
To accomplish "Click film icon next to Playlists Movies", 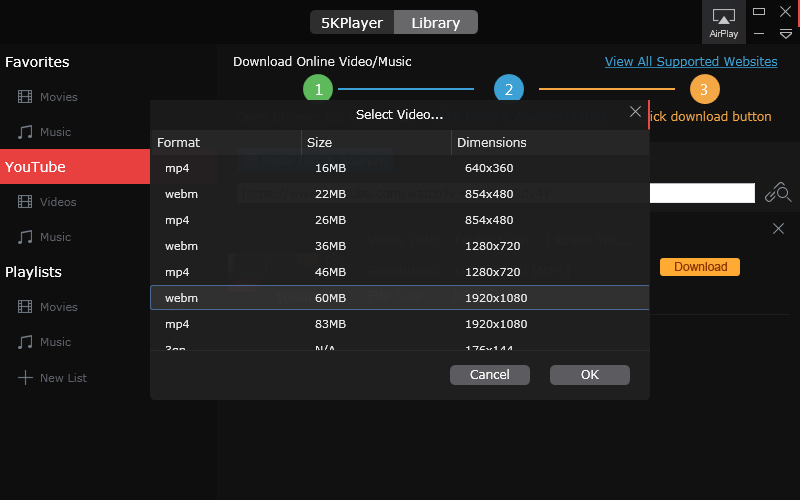I will (x=25, y=307).
